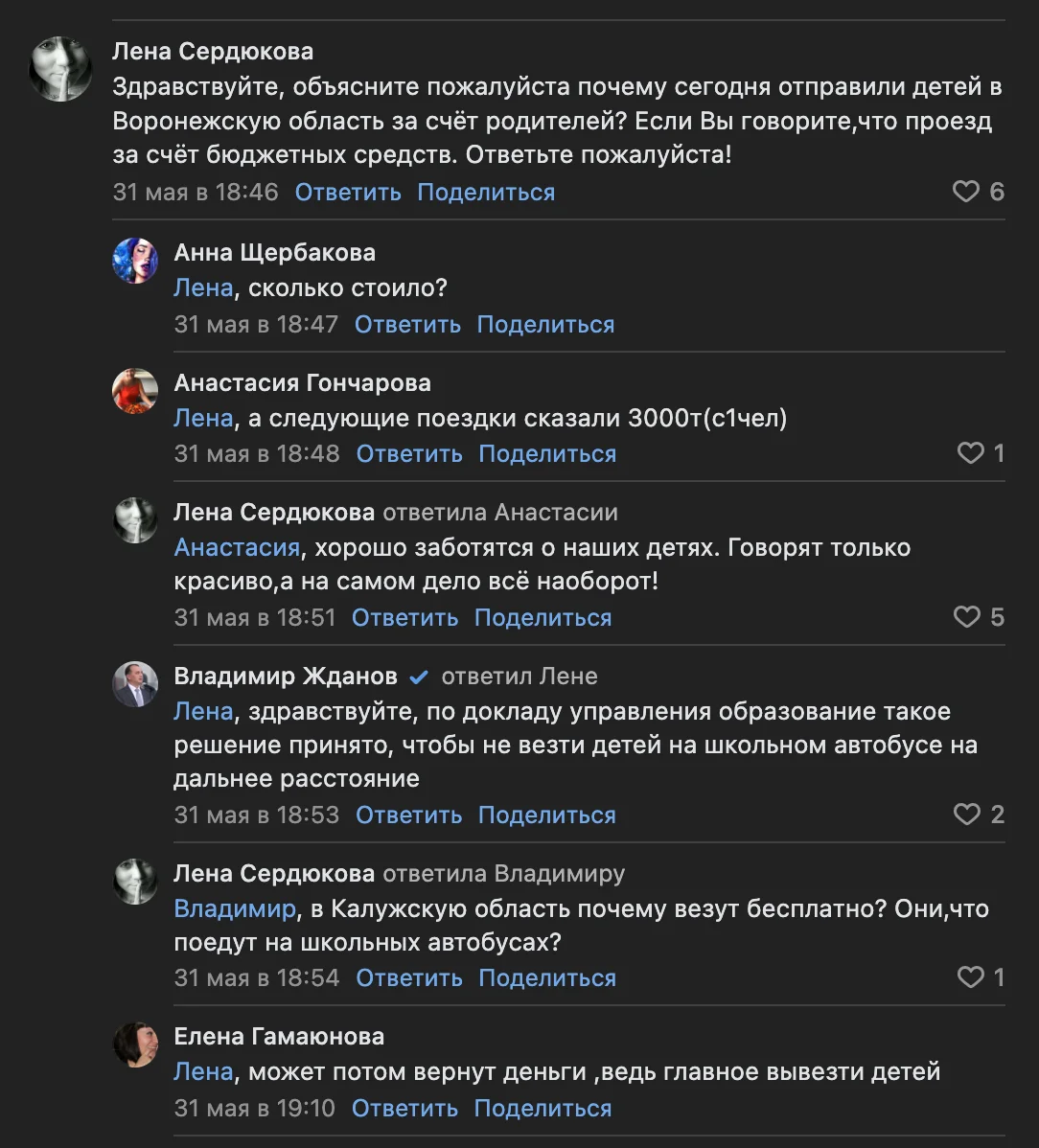Click Анастасия Гончарова's avatar
This screenshot has width=1039, height=1148.
pos(135,391)
